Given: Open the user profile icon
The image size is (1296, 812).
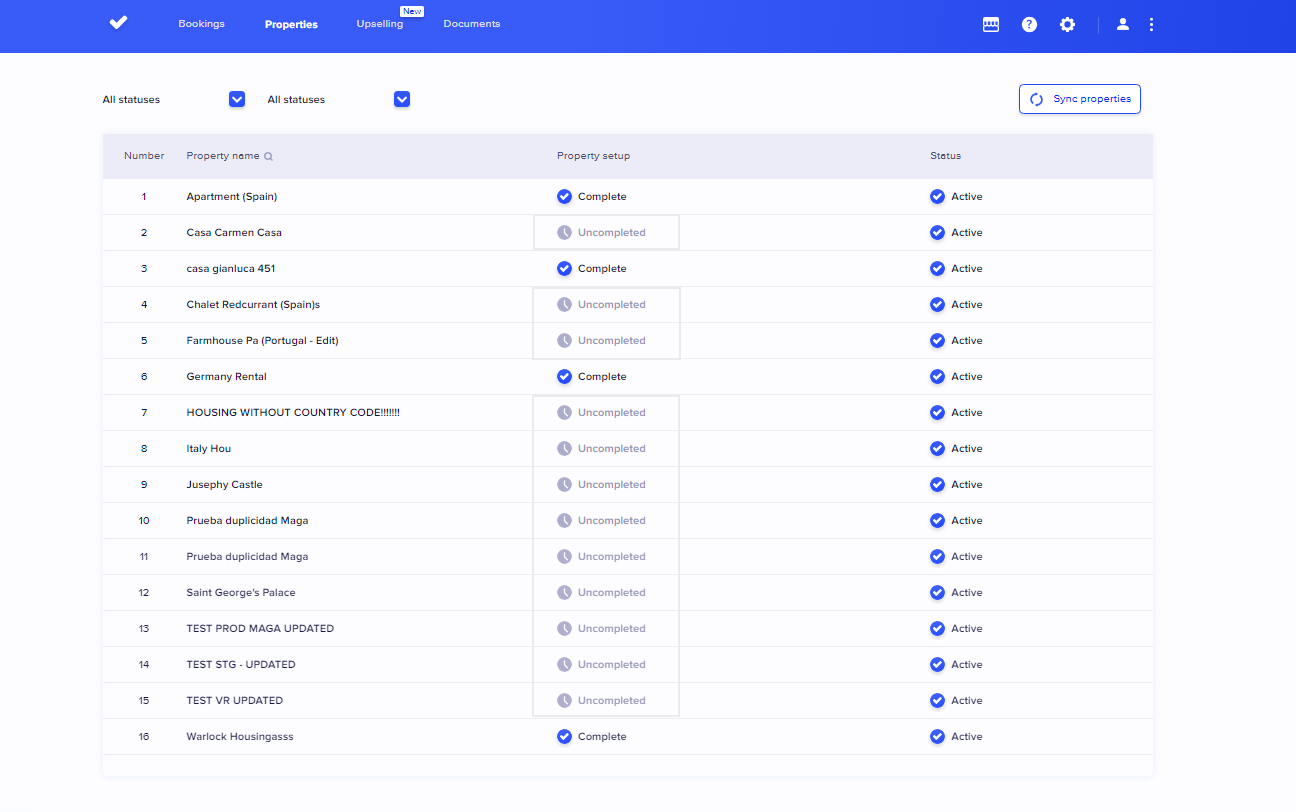Looking at the screenshot, I should [x=1123, y=24].
